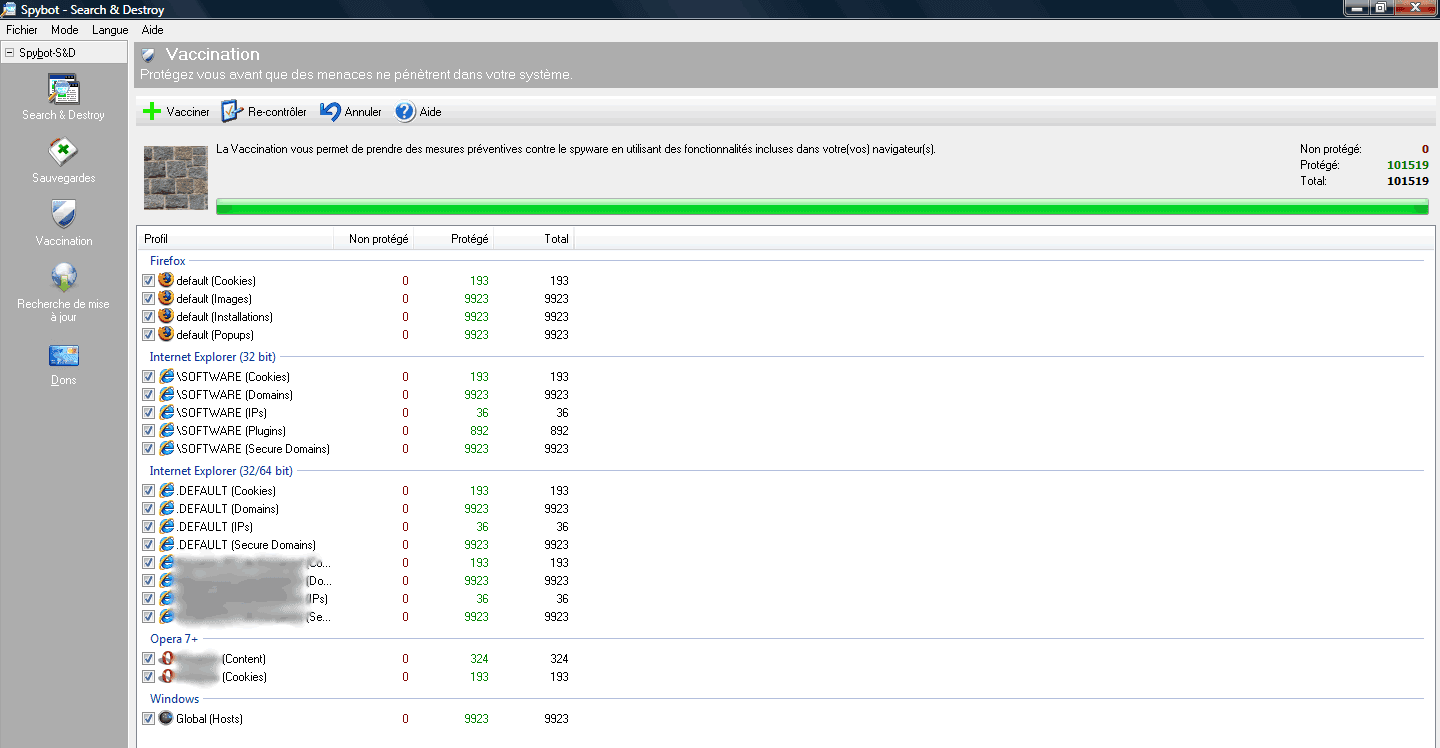Click IE icon of \SOFTWARE (Cookies)
Viewport: 1440px width, 748px height.
coord(166,376)
